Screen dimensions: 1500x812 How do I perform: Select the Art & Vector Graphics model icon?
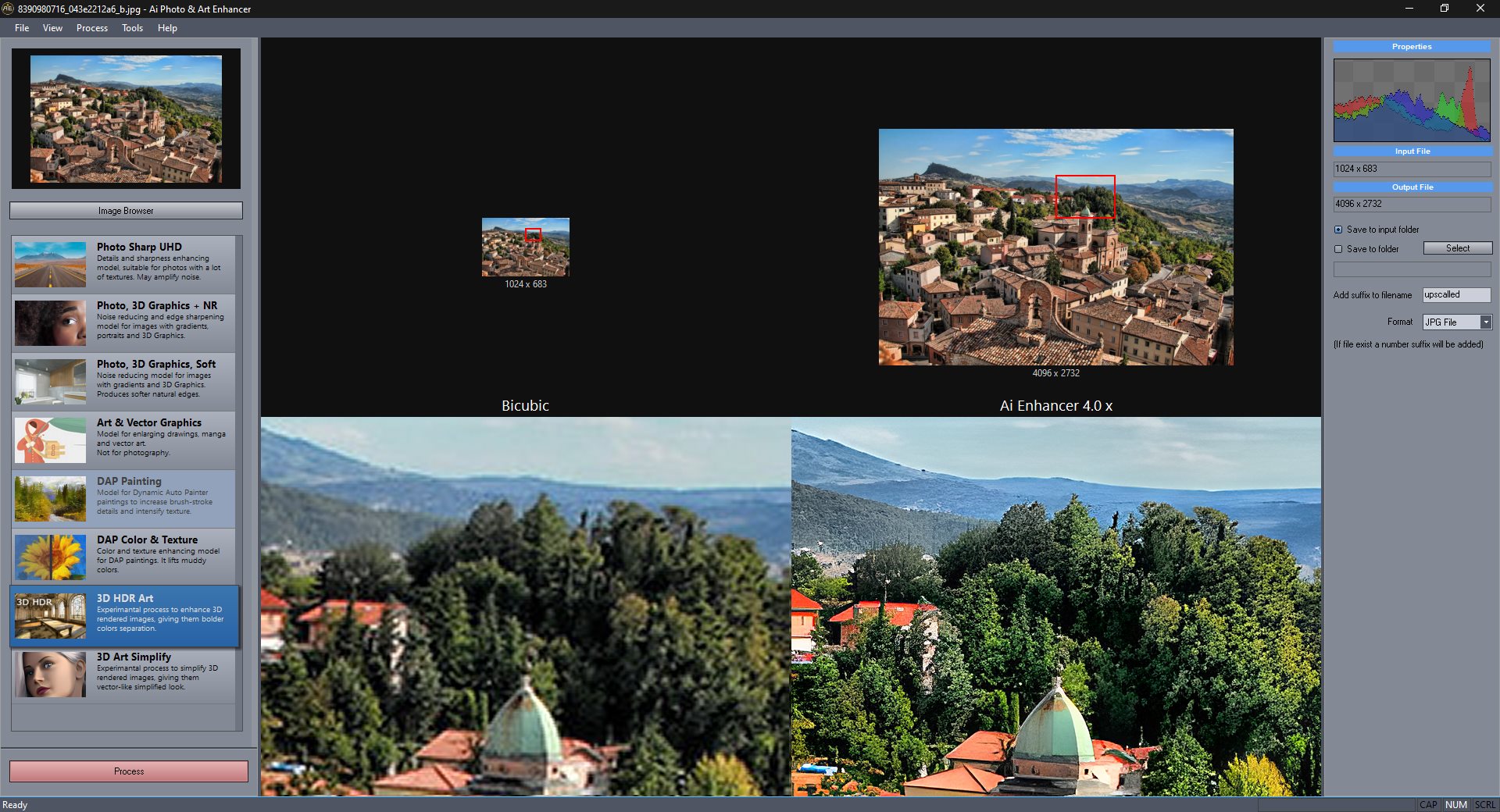(50, 440)
